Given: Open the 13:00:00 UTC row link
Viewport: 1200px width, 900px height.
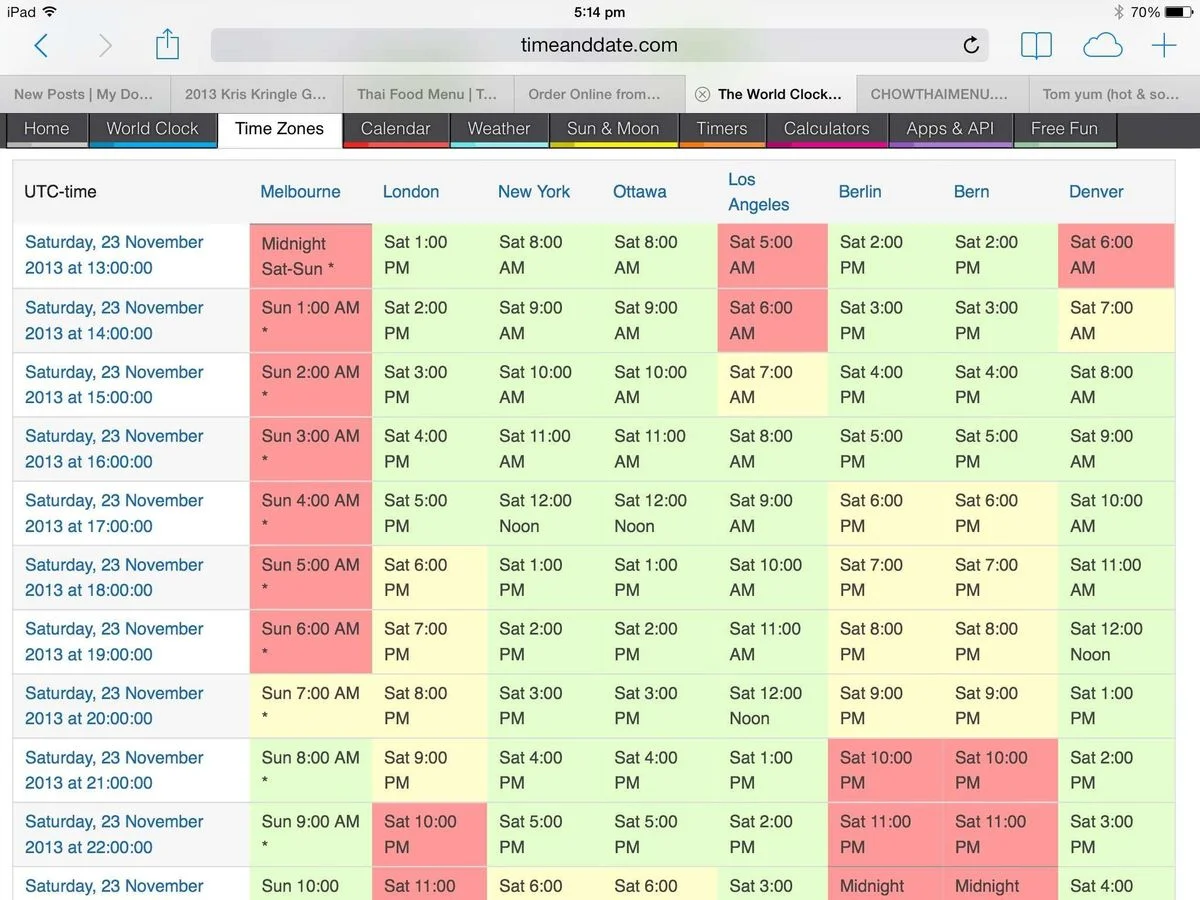Looking at the screenshot, I should [114, 255].
